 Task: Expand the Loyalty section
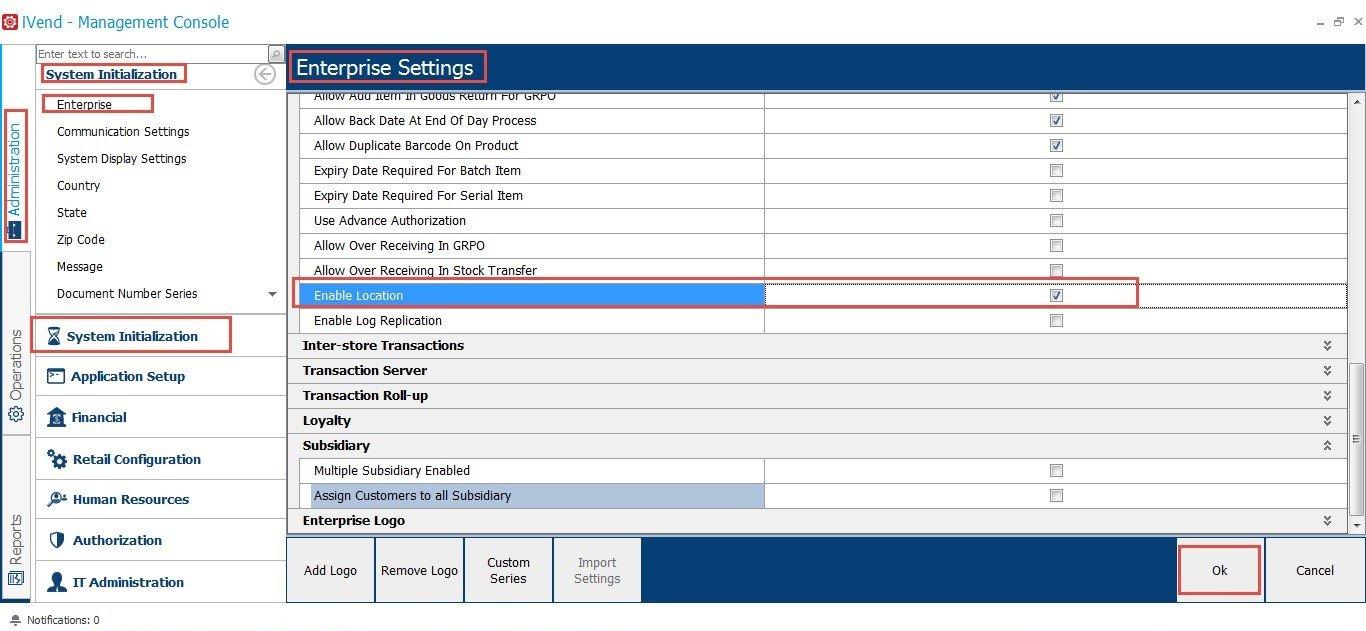click(1327, 420)
